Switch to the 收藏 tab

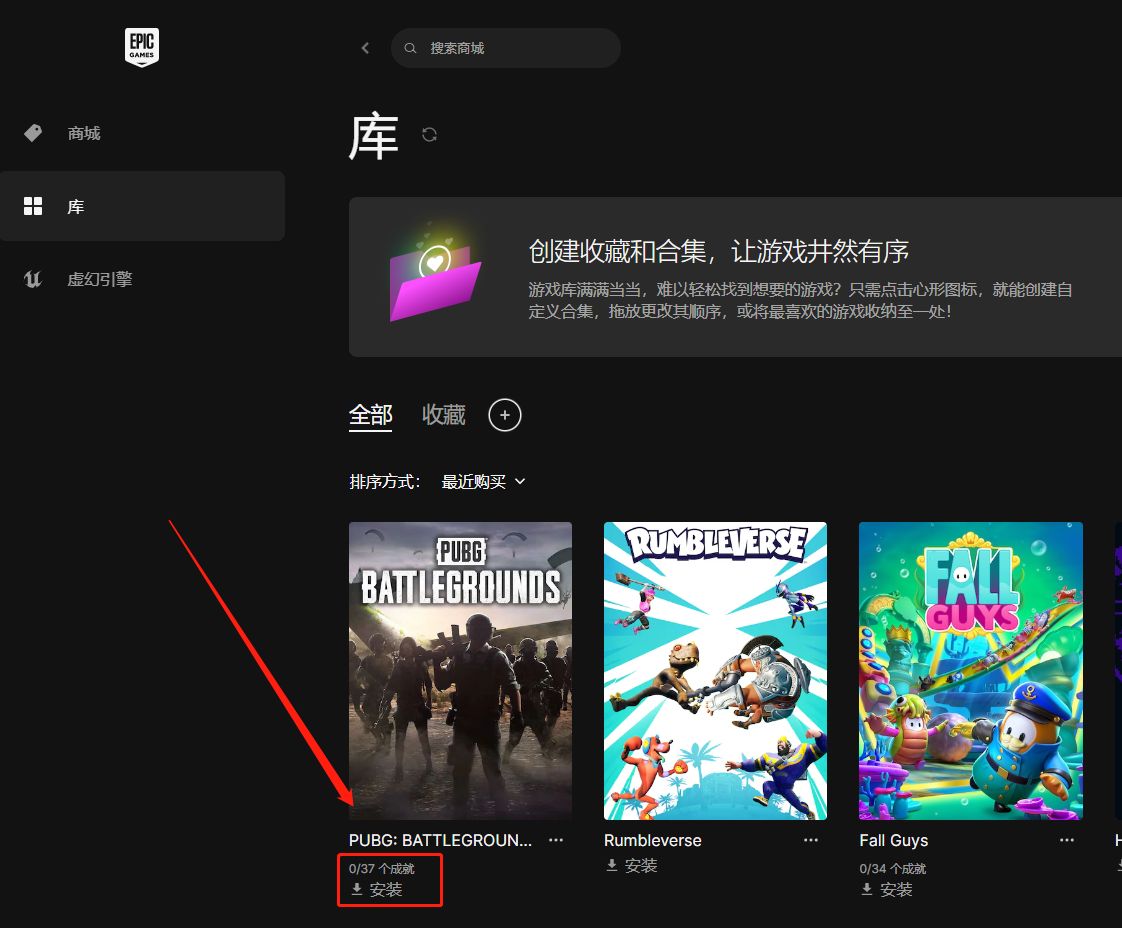tap(444, 415)
